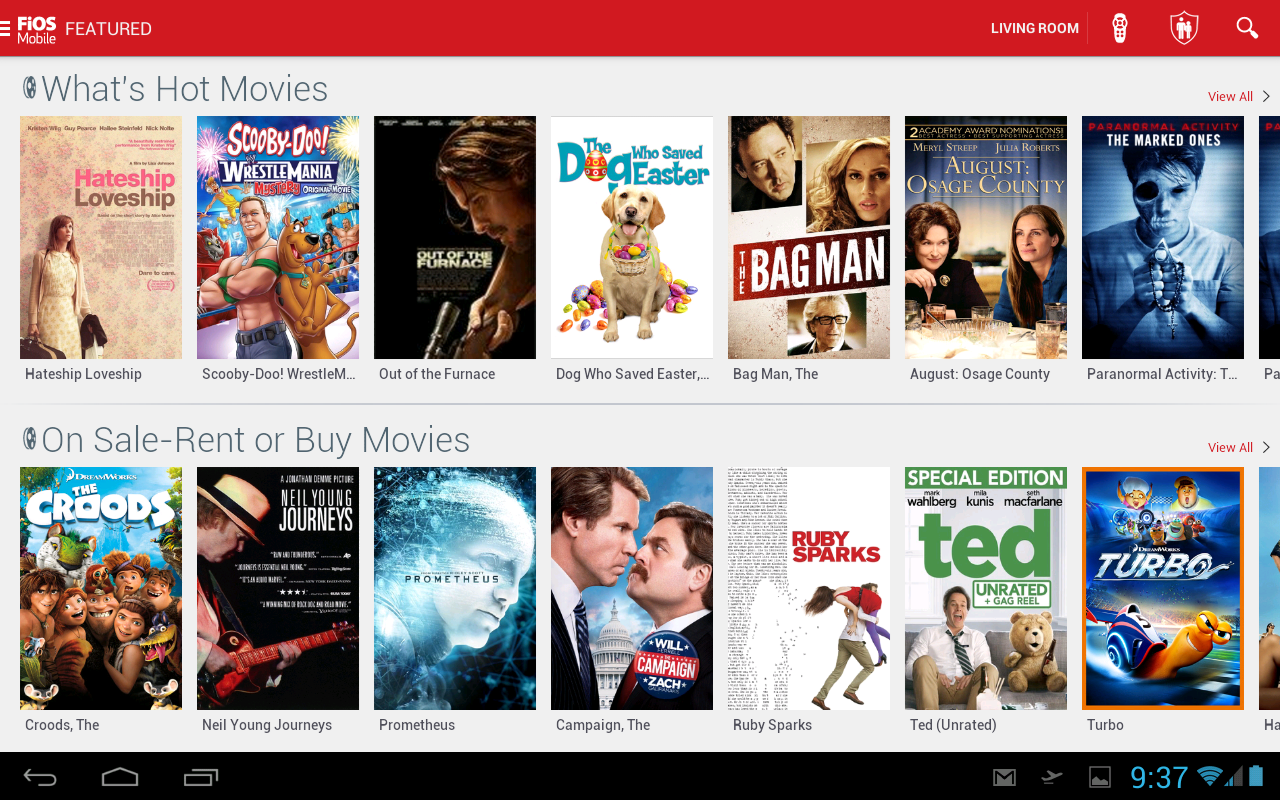Select the 'Bag Man, The' title
The height and width of the screenshot is (800, 1280).
[x=775, y=374]
